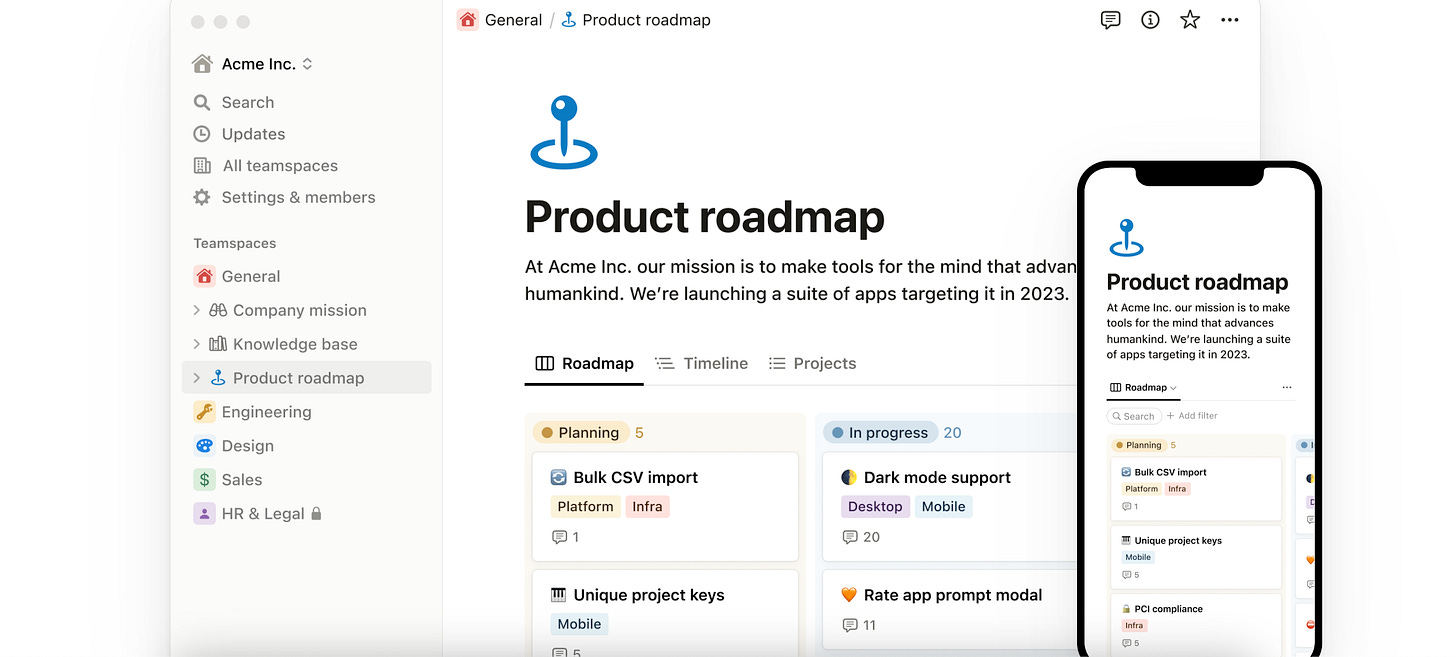Click the HR & Legal person icon
Screen dimensions: 1456x657
tap(204, 514)
